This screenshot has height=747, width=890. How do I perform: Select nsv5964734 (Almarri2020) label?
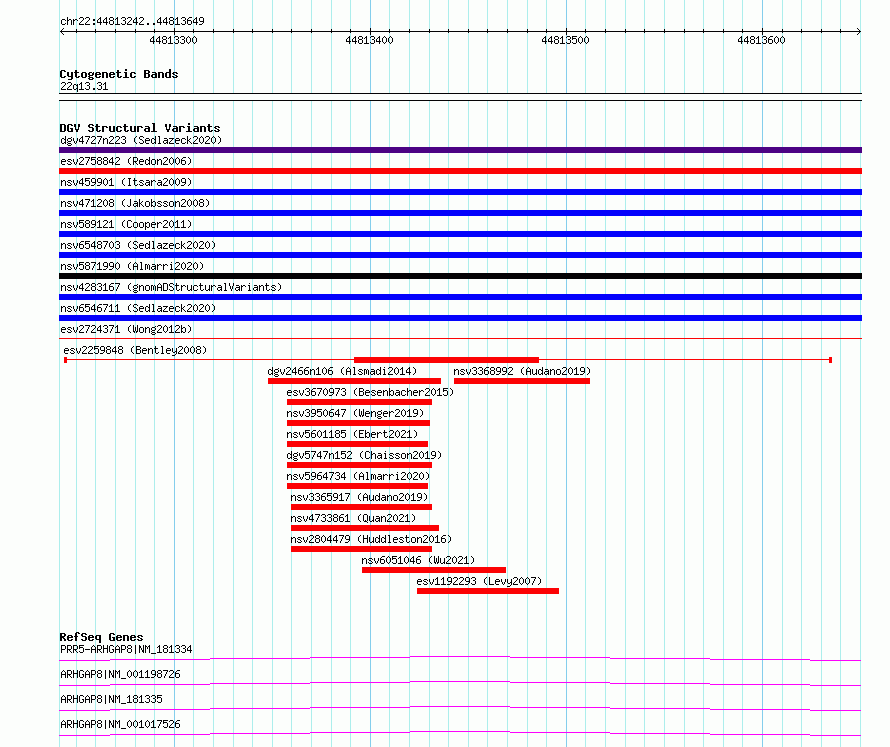point(358,476)
